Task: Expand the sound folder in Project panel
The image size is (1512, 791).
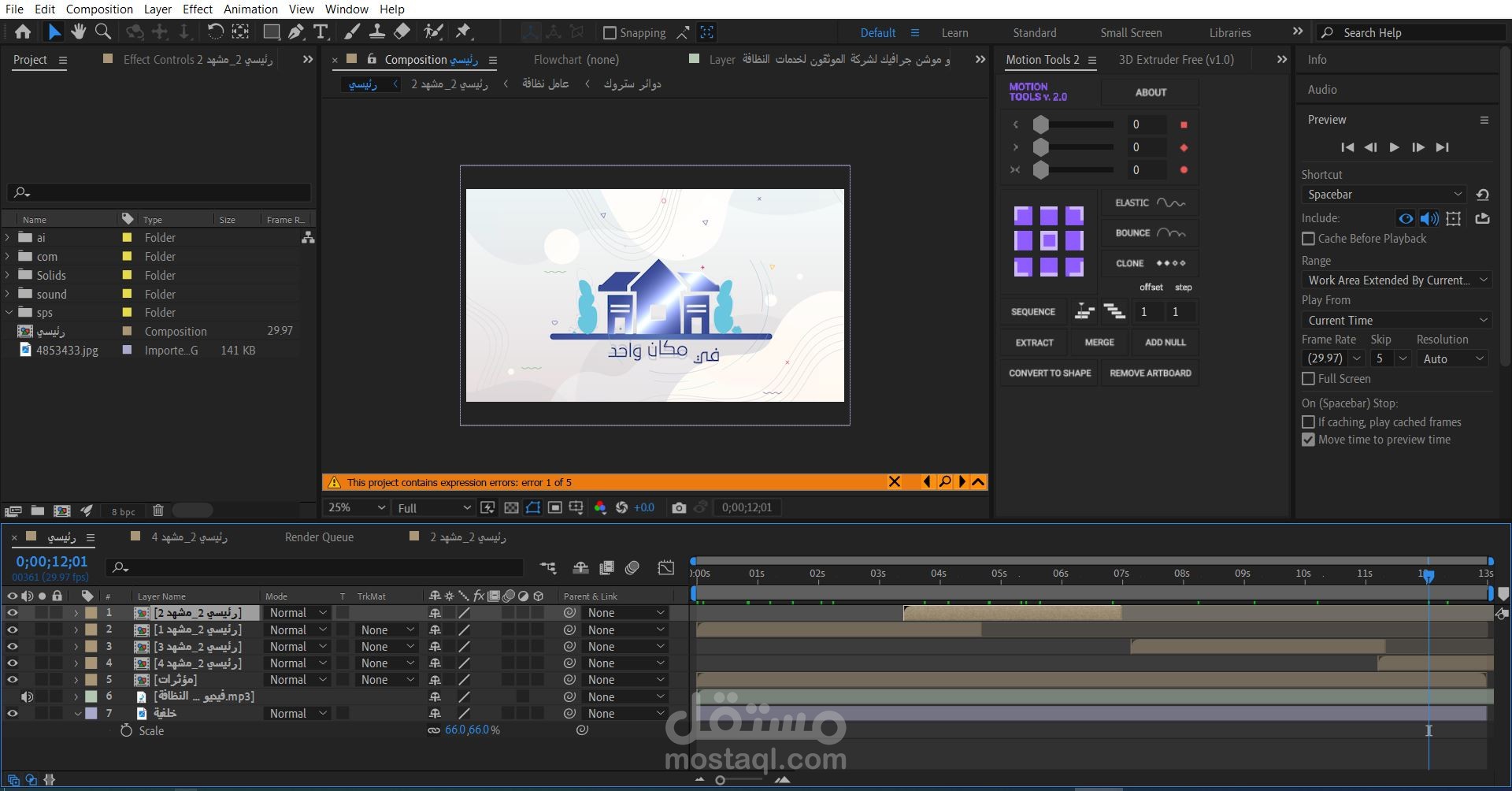Action: (8, 294)
